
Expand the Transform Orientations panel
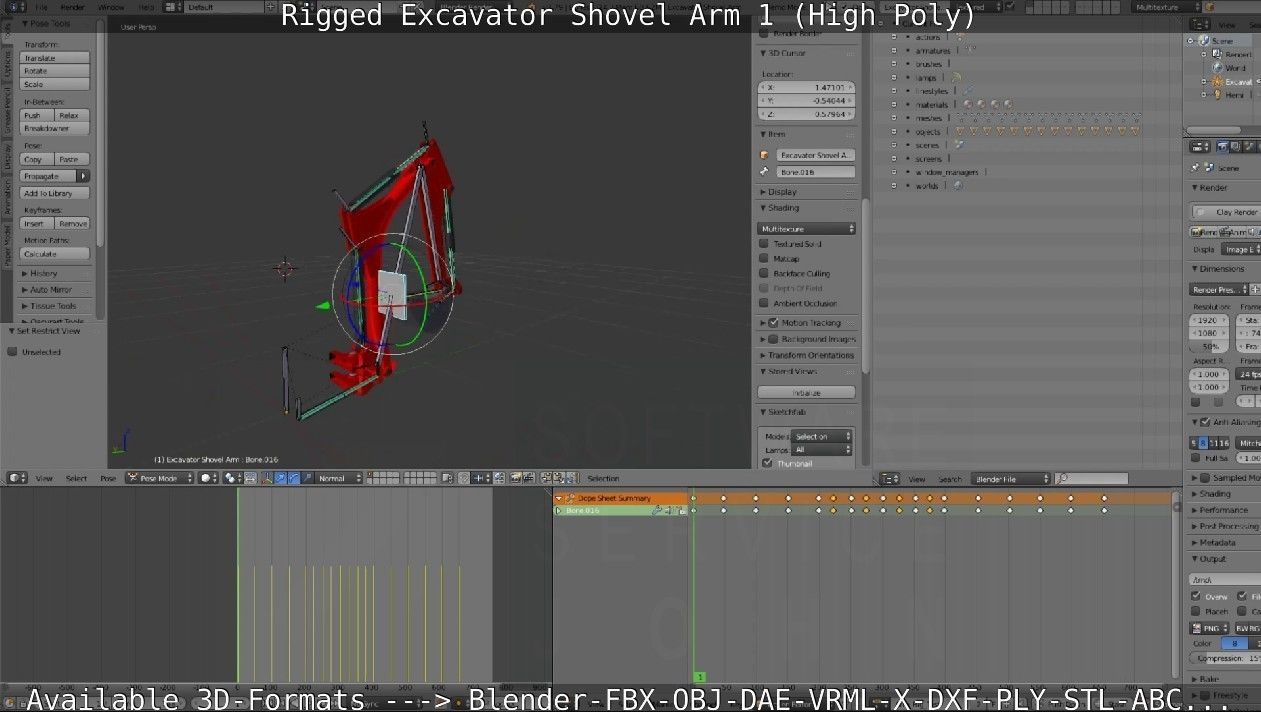tap(808, 355)
